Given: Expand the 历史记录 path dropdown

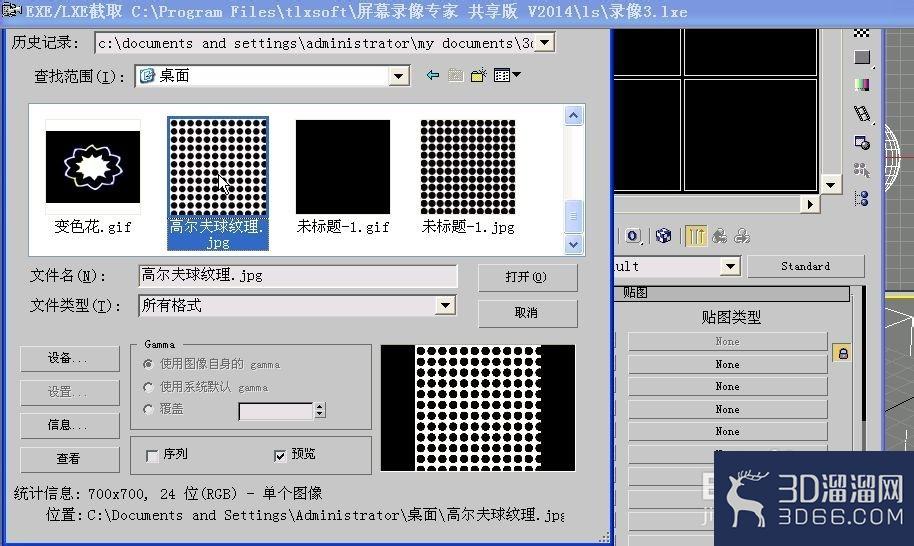Looking at the screenshot, I should click(x=545, y=42).
